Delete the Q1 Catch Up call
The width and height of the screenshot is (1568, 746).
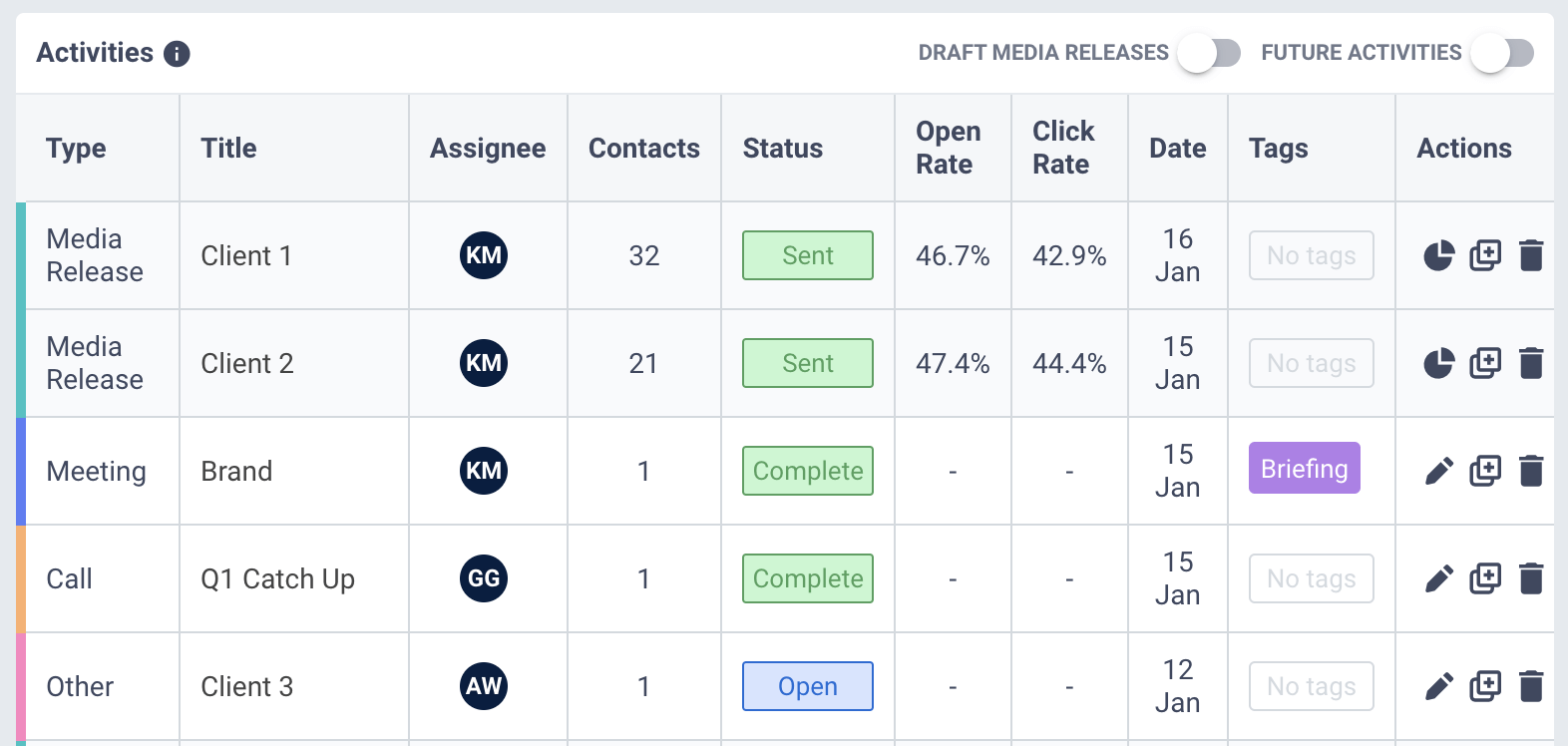click(1533, 578)
